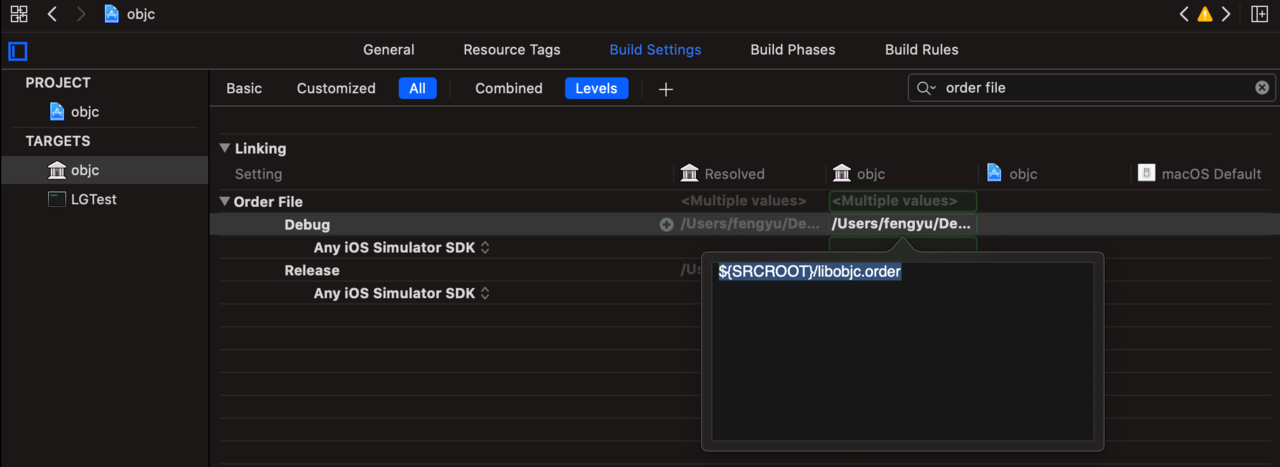This screenshot has height=467, width=1280.
Task: Collapse the Linking section triangle
Action: [x=225, y=148]
